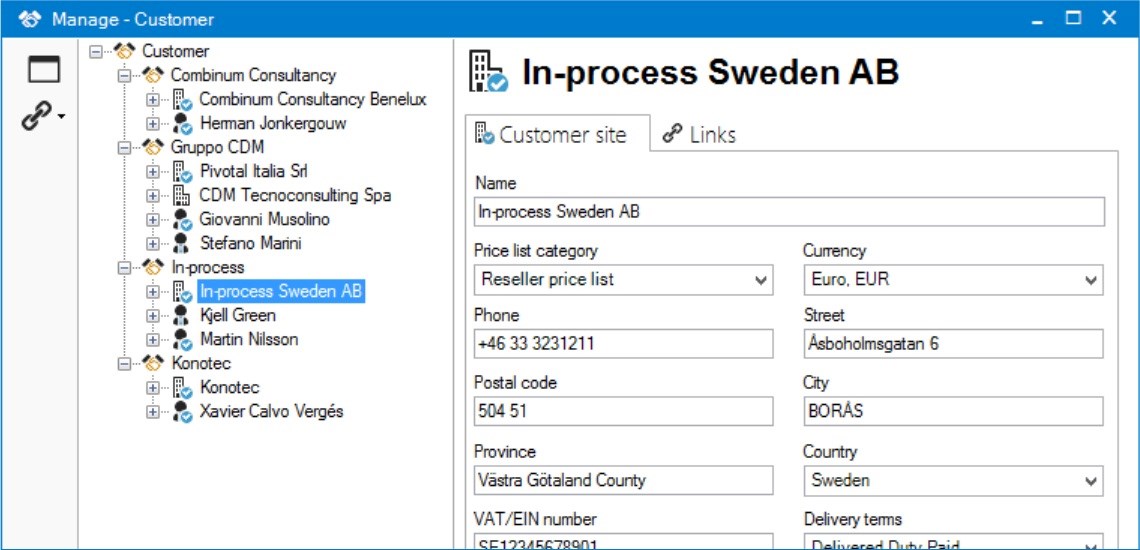
Task: Expand the Giovanni Musolino tree node
Action: pos(153,219)
